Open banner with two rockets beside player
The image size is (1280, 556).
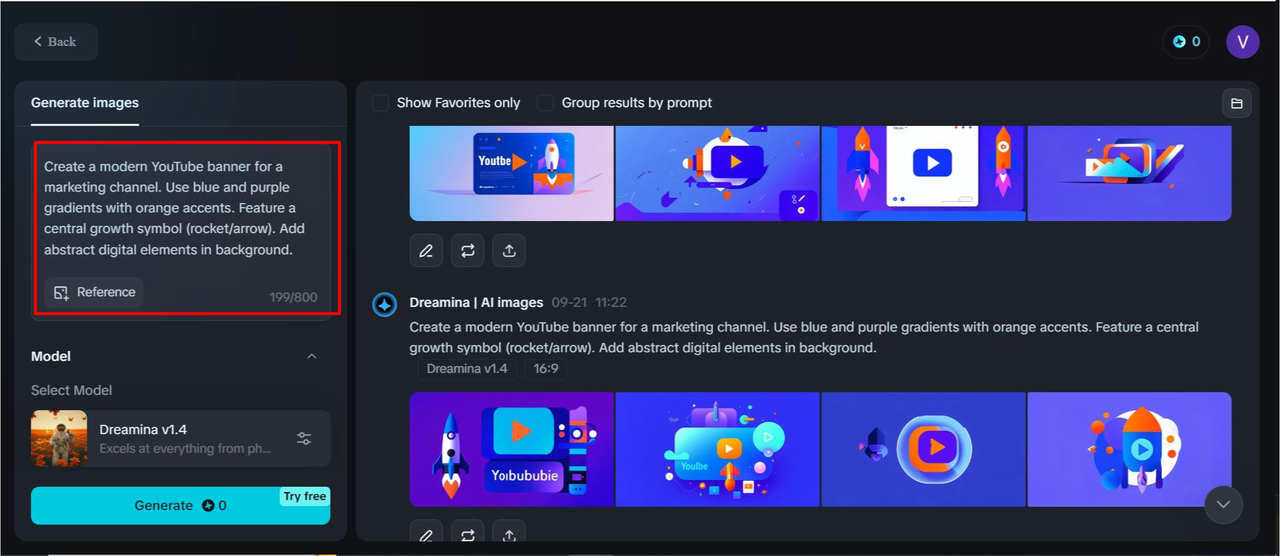[x=924, y=173]
